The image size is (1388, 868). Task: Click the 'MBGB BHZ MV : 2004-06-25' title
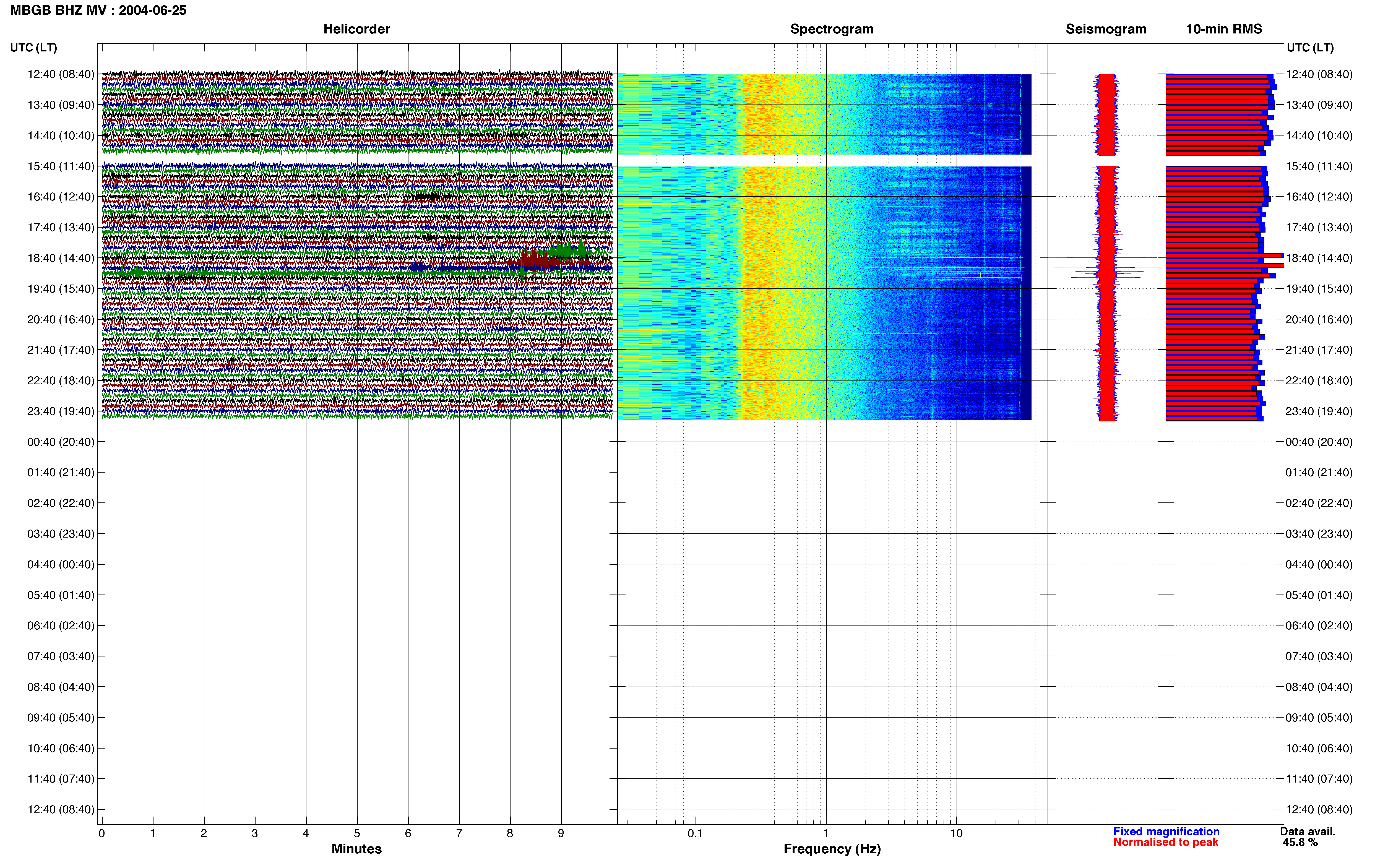pyautogui.click(x=98, y=10)
